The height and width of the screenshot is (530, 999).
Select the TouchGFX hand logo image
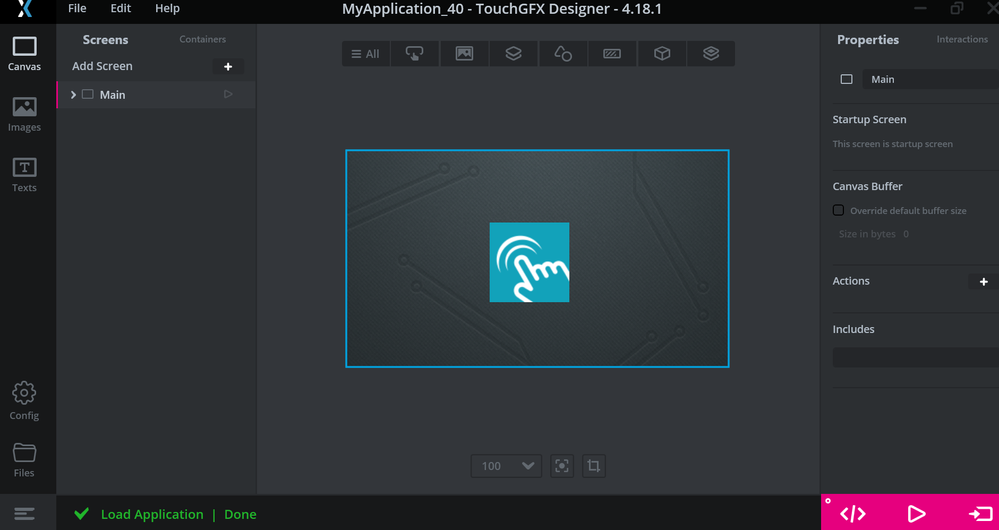point(529,262)
